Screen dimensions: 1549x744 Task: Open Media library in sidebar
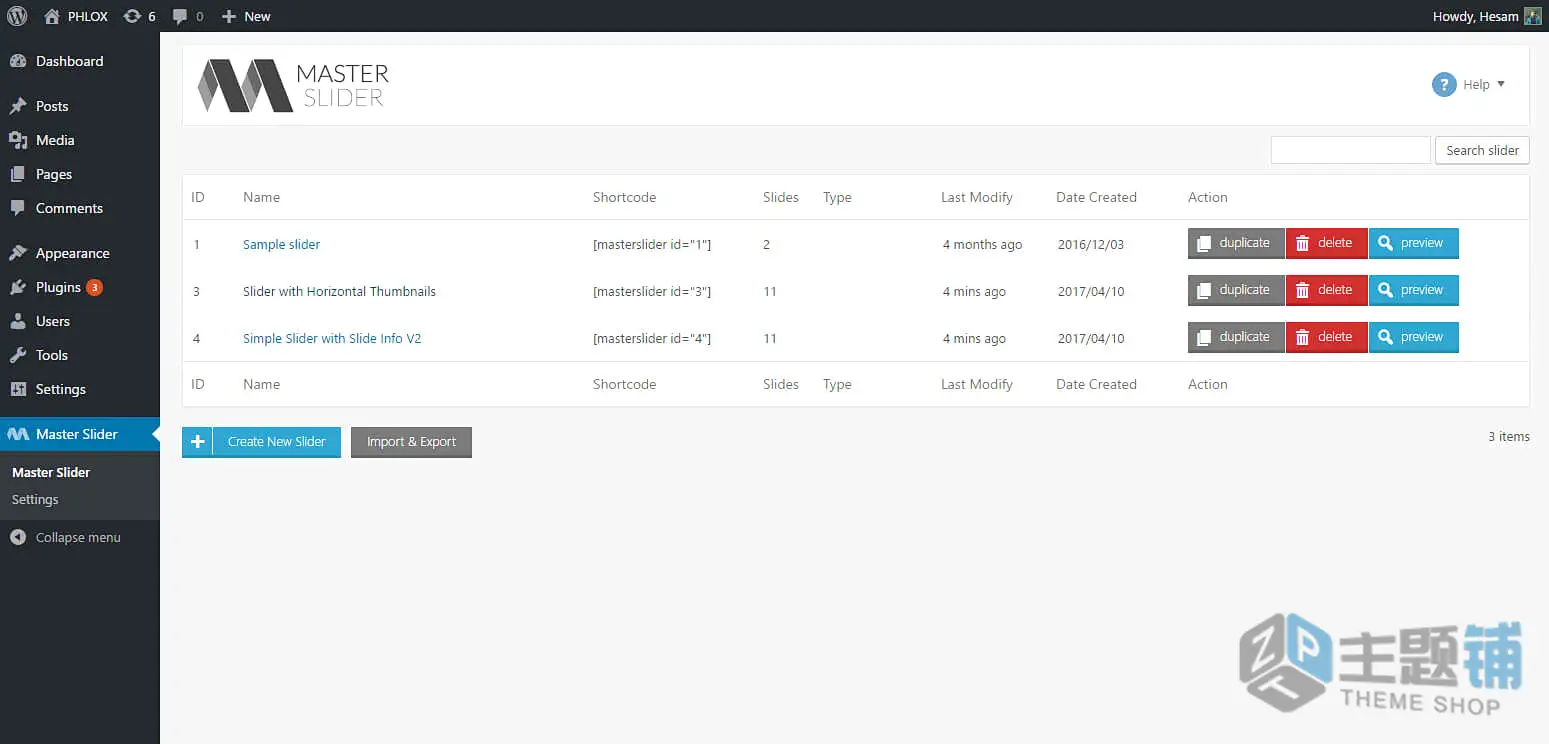(x=80, y=140)
